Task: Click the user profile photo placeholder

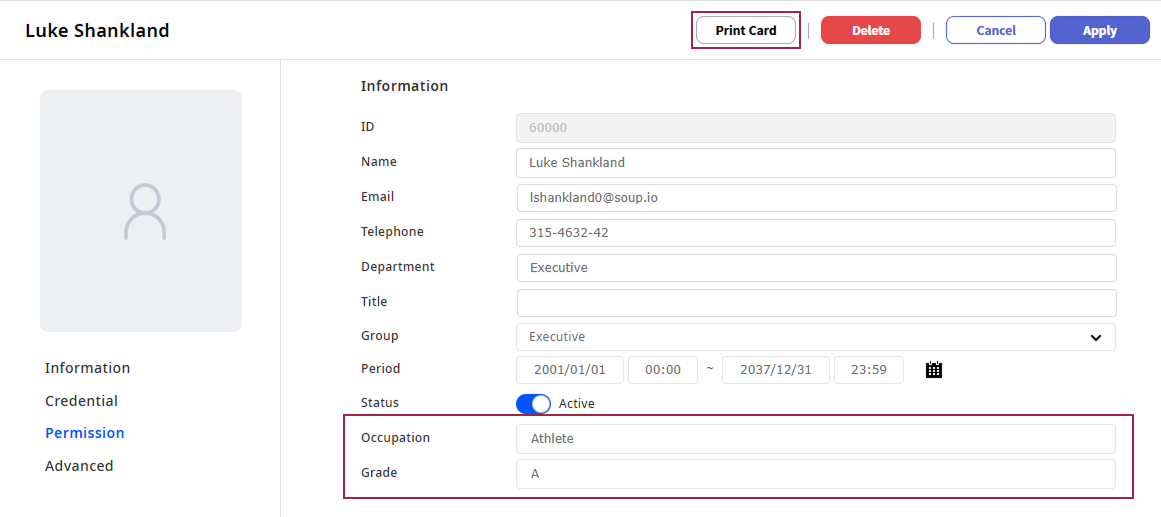Action: pyautogui.click(x=141, y=211)
